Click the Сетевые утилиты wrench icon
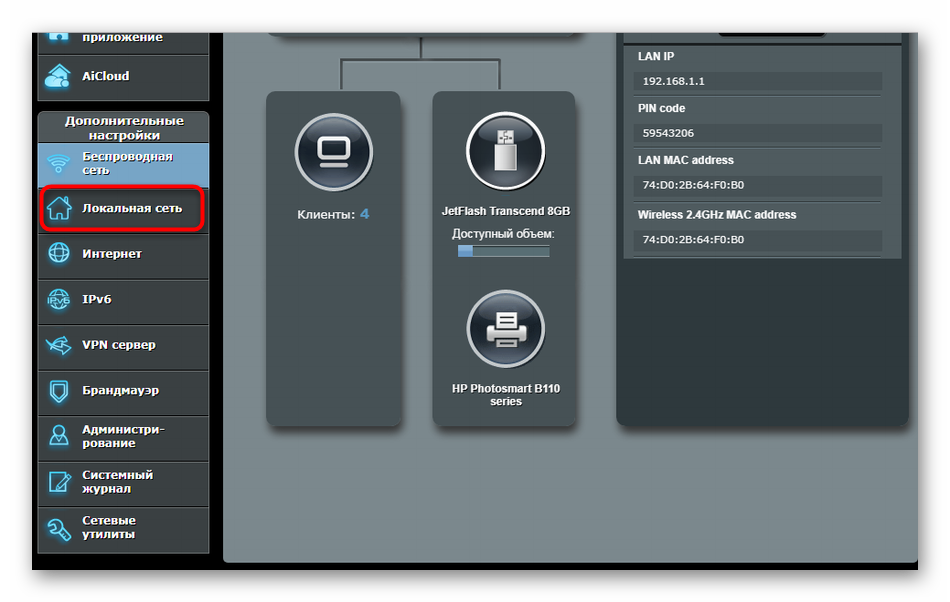 (59, 528)
